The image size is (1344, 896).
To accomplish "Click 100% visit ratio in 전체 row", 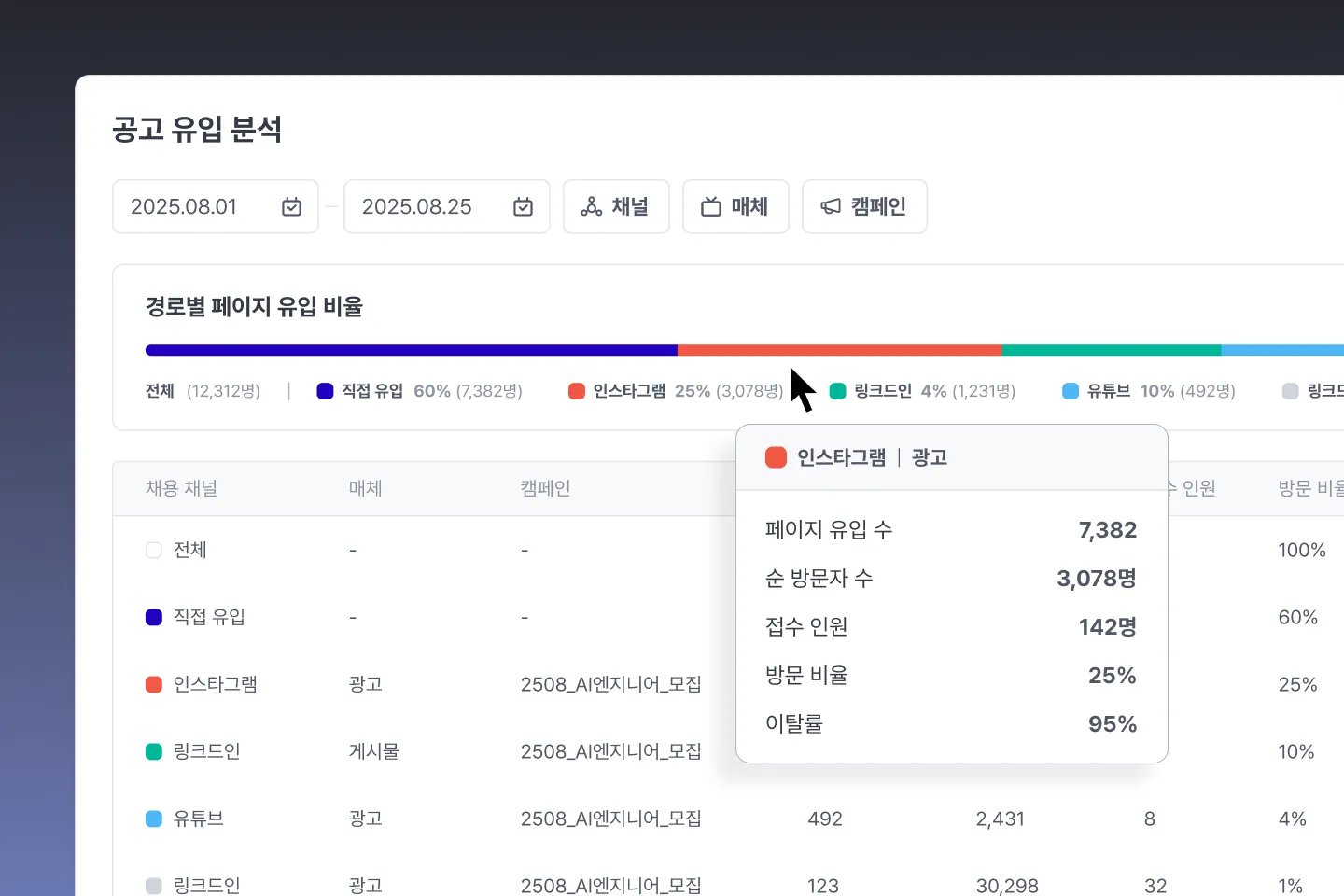I will (1302, 550).
